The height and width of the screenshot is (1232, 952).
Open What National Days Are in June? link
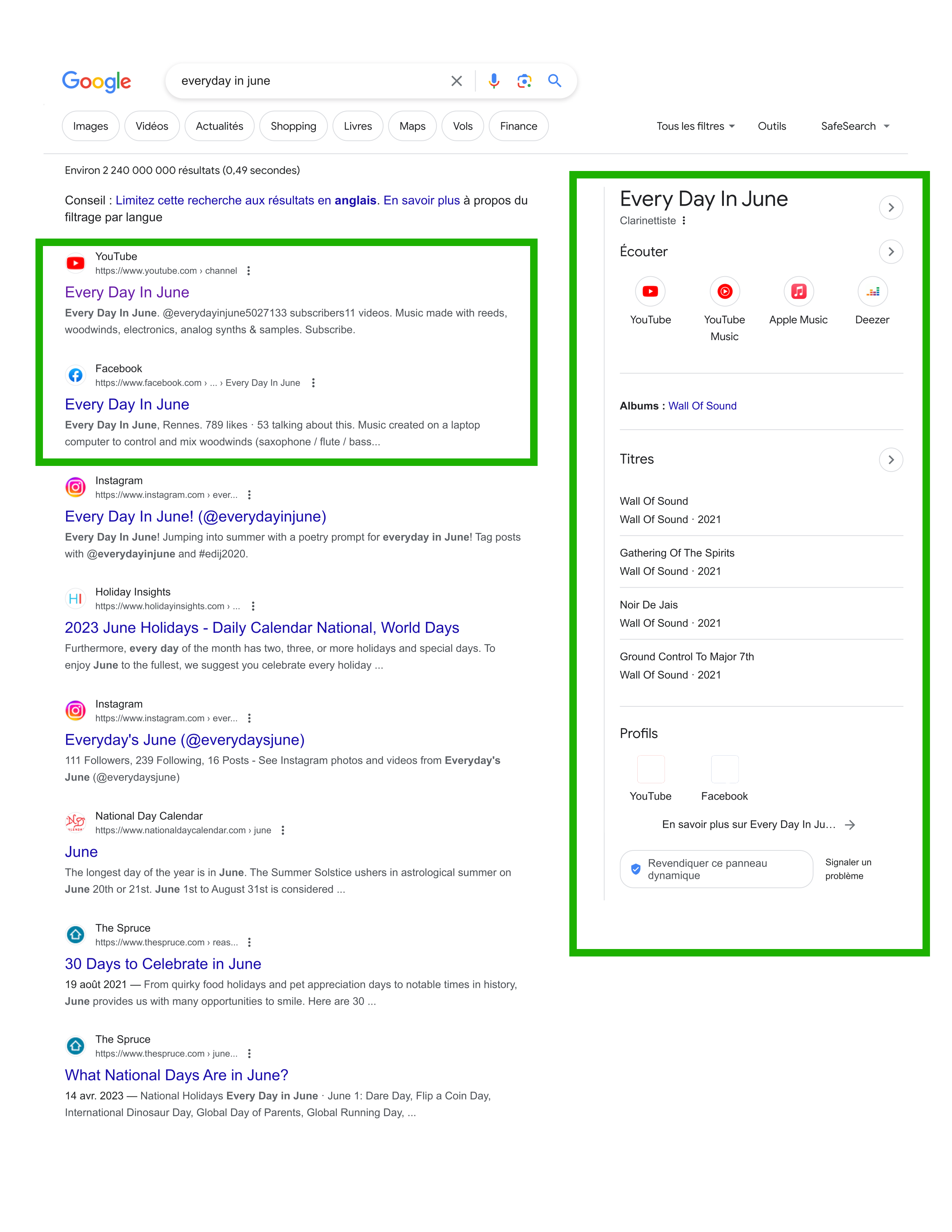(x=177, y=1075)
